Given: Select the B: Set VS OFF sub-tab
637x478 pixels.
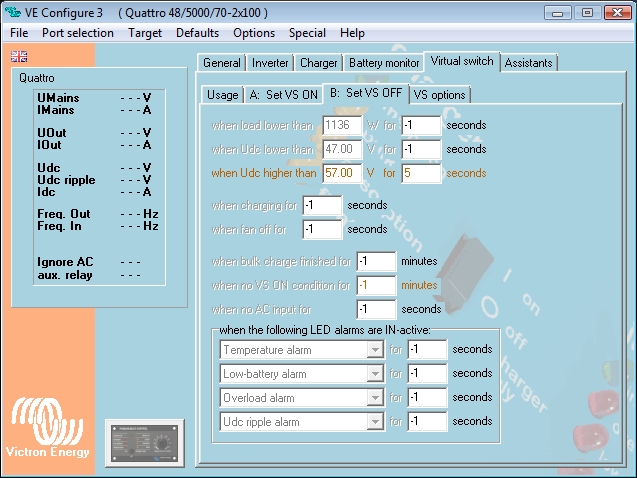Looking at the screenshot, I should coord(366,93).
